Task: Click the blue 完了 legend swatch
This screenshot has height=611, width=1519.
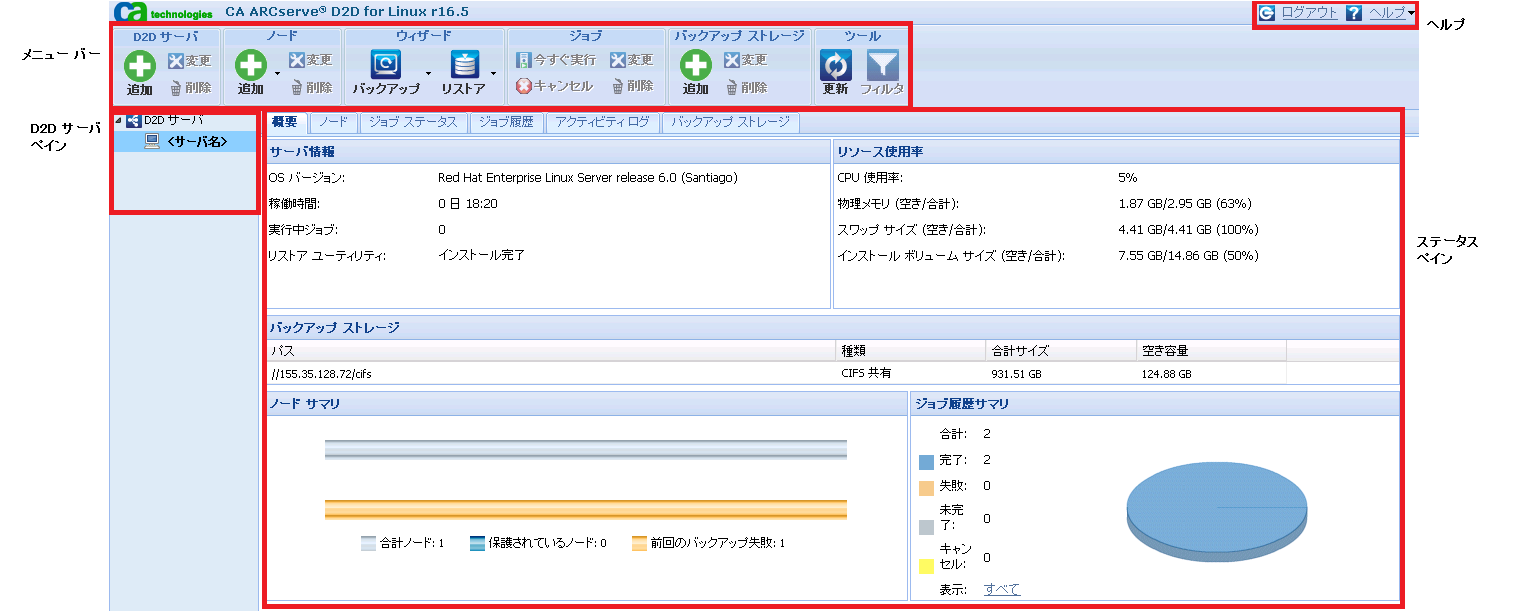Action: tap(926, 462)
